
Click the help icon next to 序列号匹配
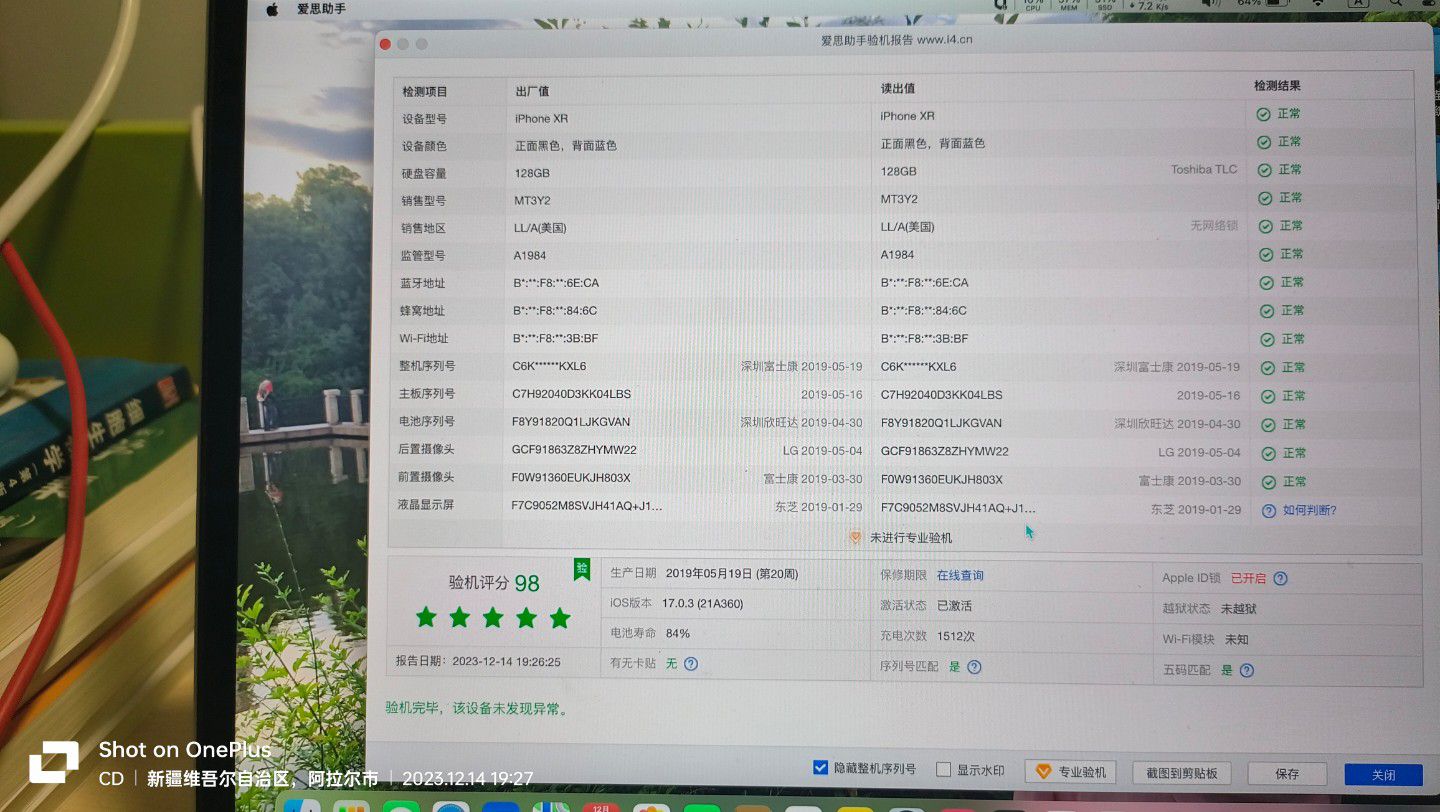pos(974,667)
